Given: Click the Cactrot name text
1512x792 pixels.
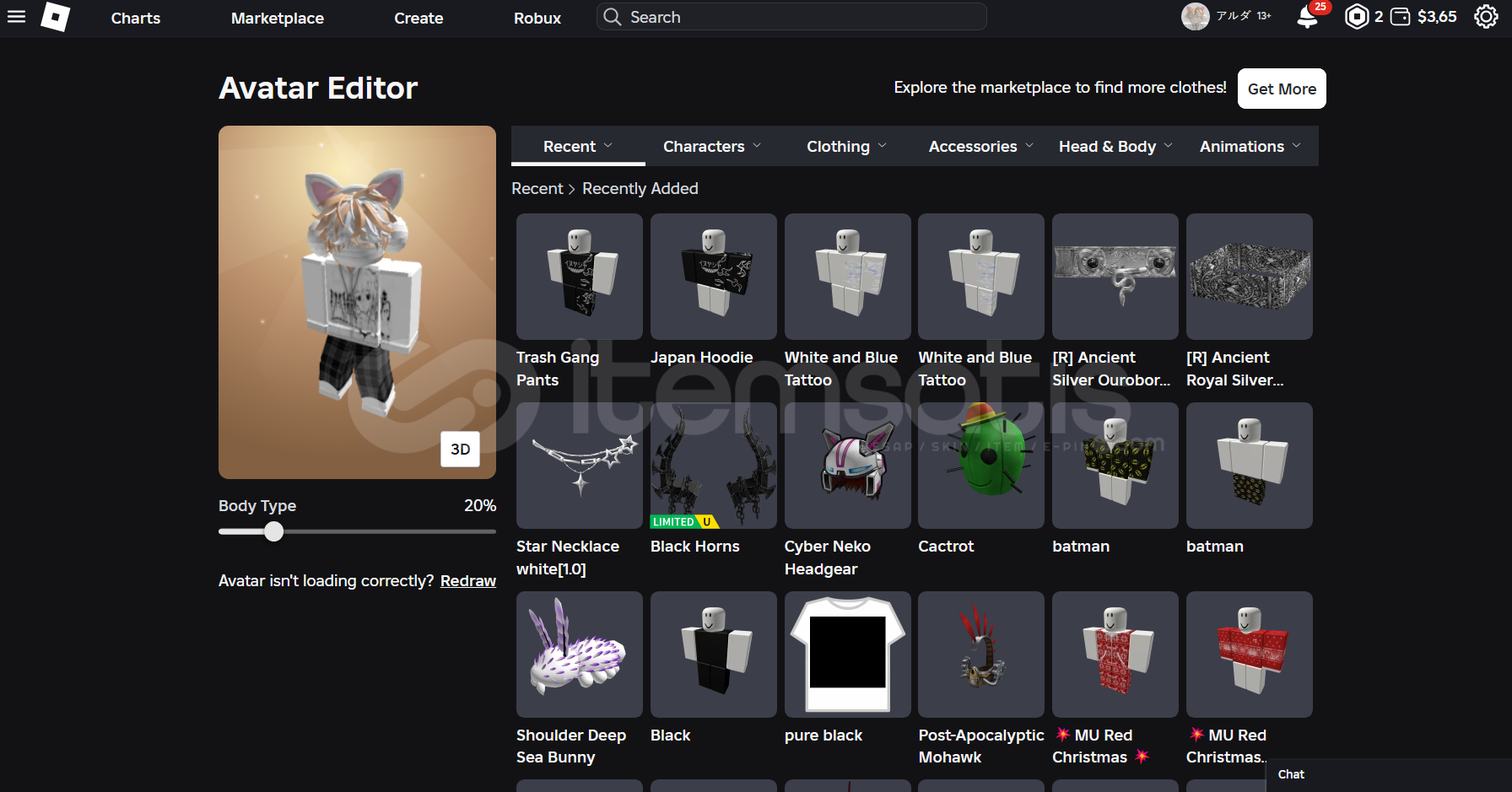Looking at the screenshot, I should tap(946, 547).
